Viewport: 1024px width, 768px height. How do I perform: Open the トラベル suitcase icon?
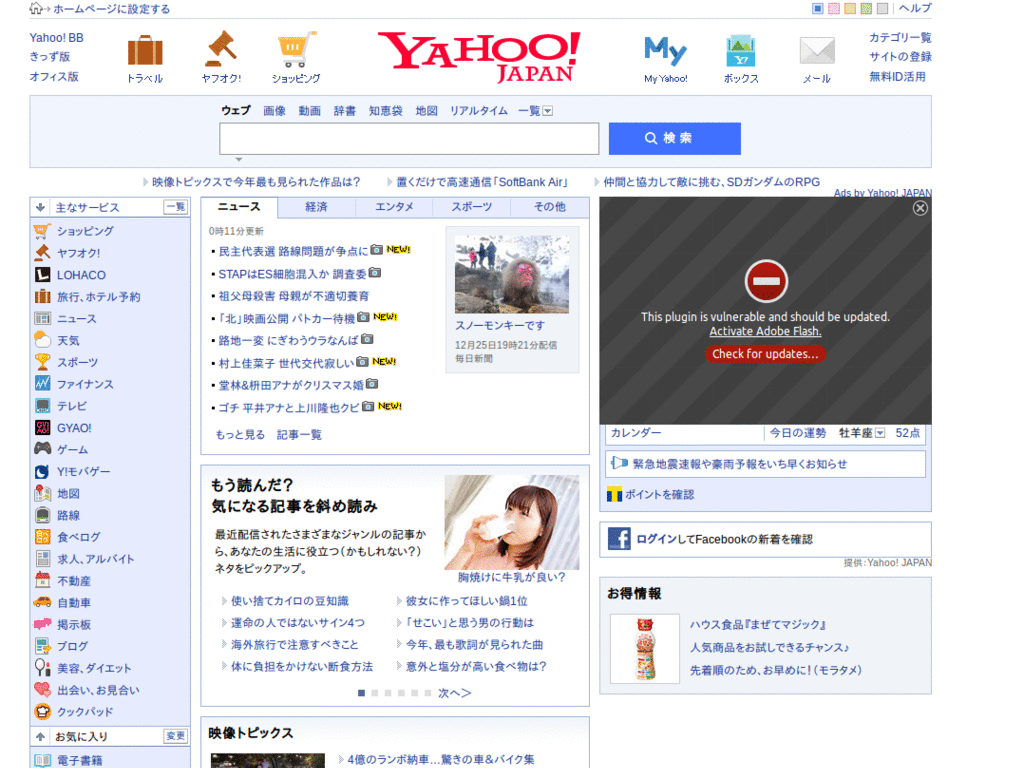pos(145,51)
